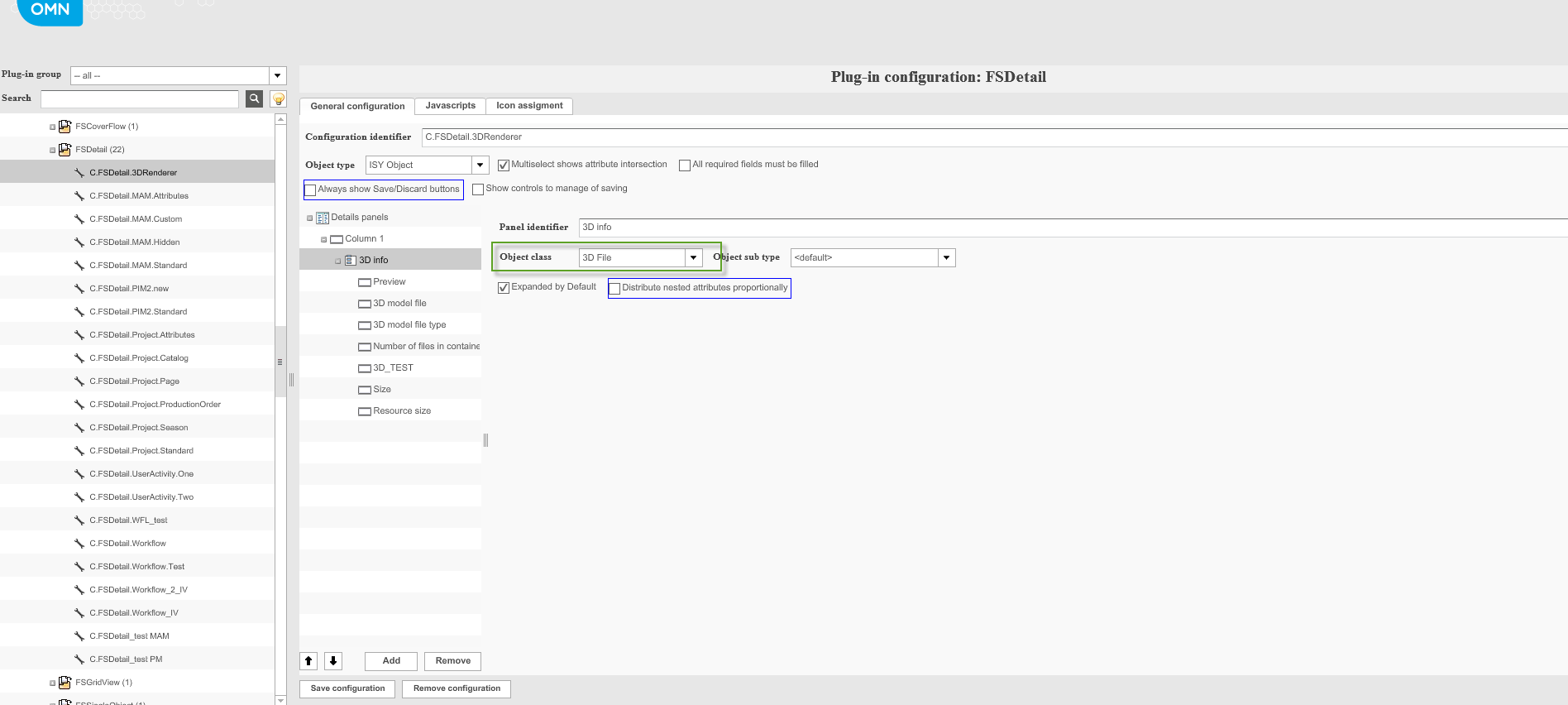Click wrench icon of C.FSDetail.MAM.Hidden
This screenshot has height=705, width=1568.
point(79,242)
